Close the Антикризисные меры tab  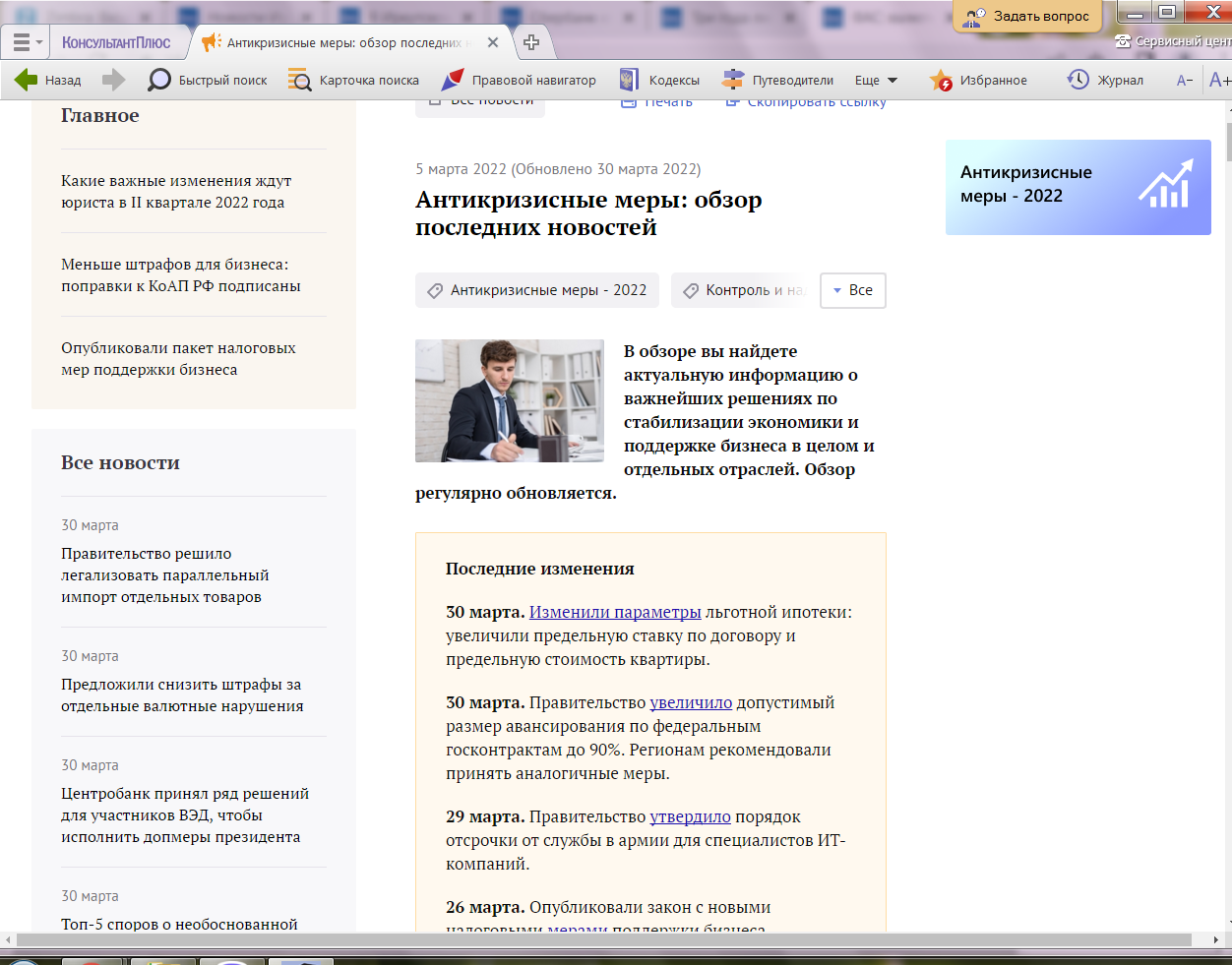[x=493, y=42]
